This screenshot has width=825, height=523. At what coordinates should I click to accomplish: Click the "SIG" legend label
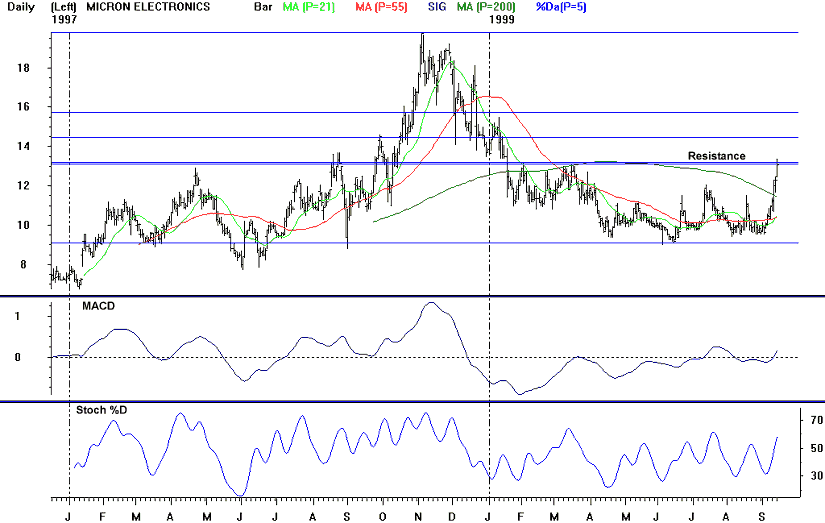(437, 7)
